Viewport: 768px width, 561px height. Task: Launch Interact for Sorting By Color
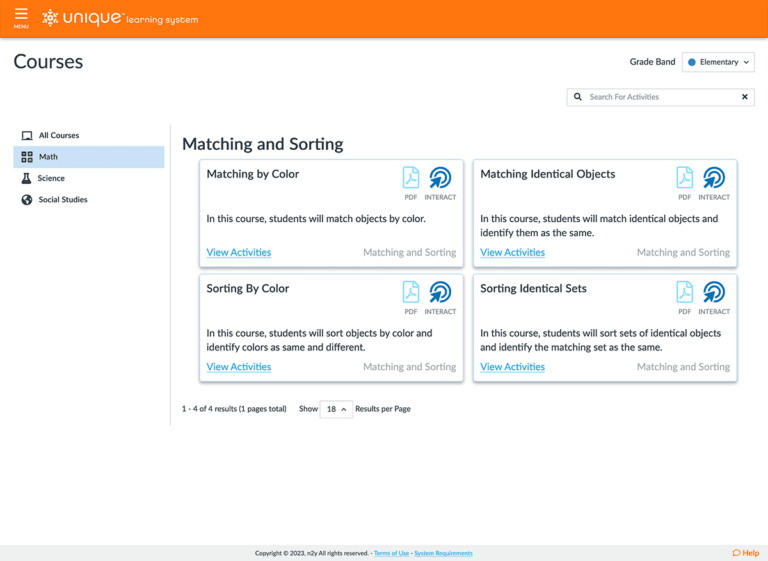point(440,294)
